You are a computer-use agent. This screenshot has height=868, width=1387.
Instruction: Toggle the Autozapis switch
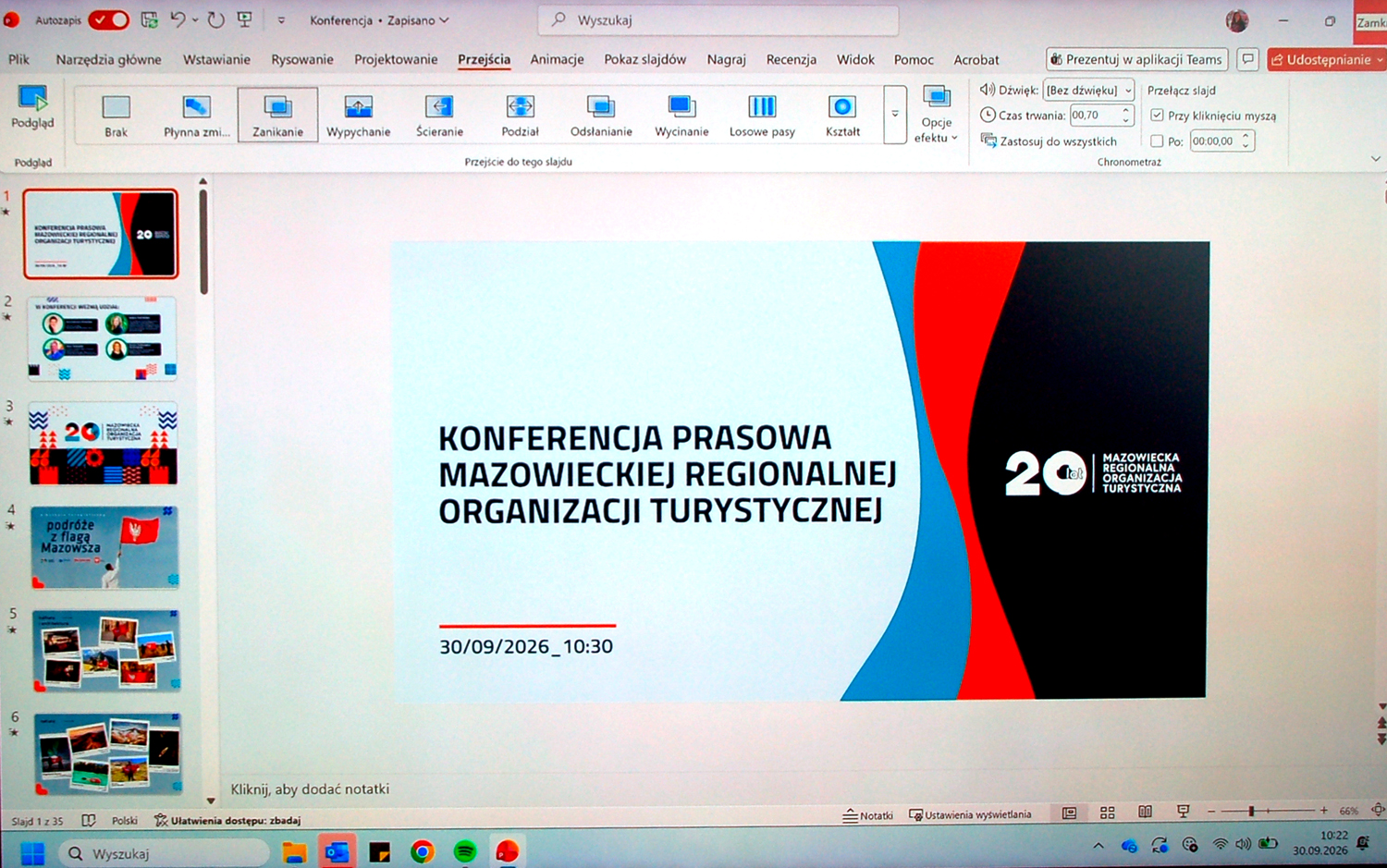coord(108,19)
